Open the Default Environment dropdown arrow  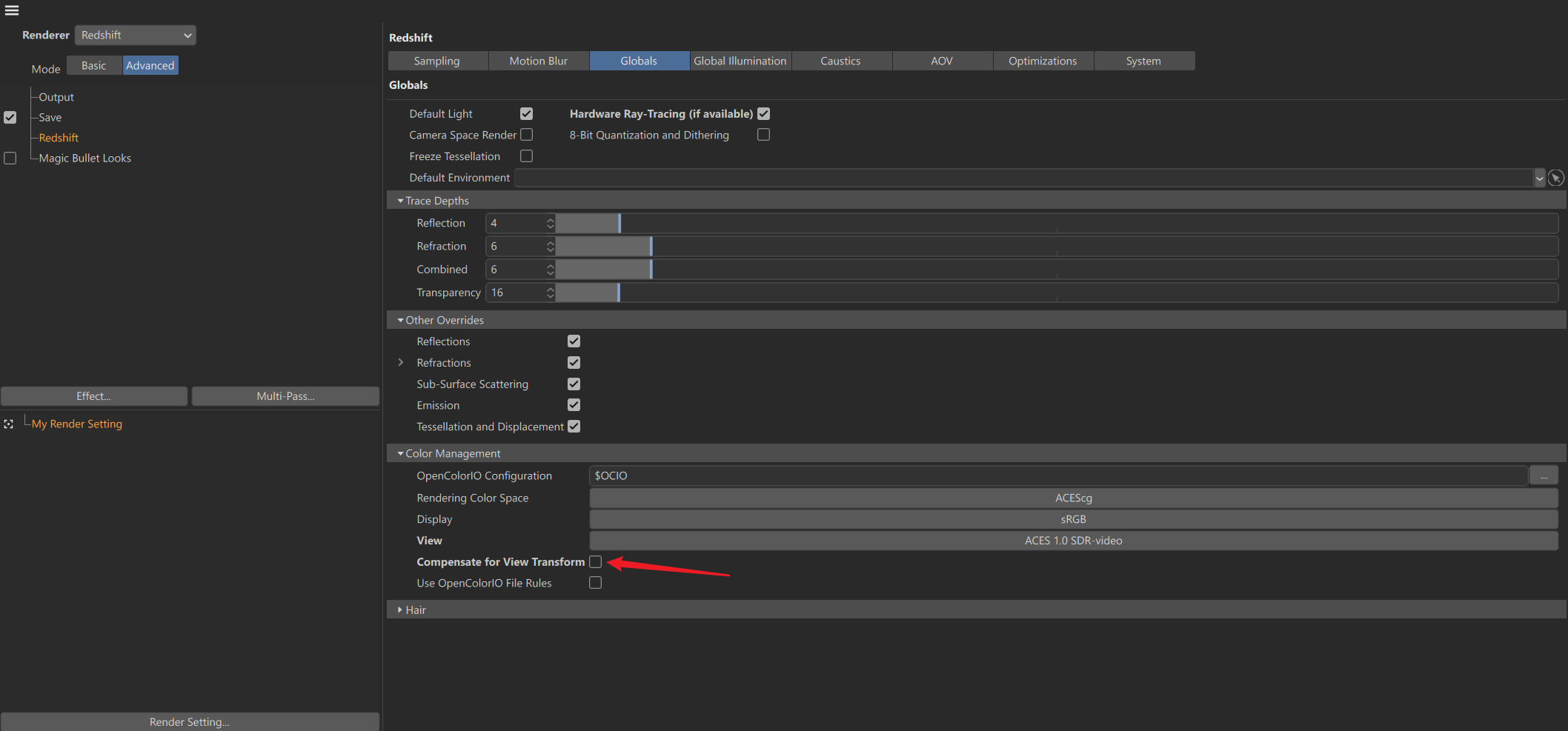coord(1540,178)
